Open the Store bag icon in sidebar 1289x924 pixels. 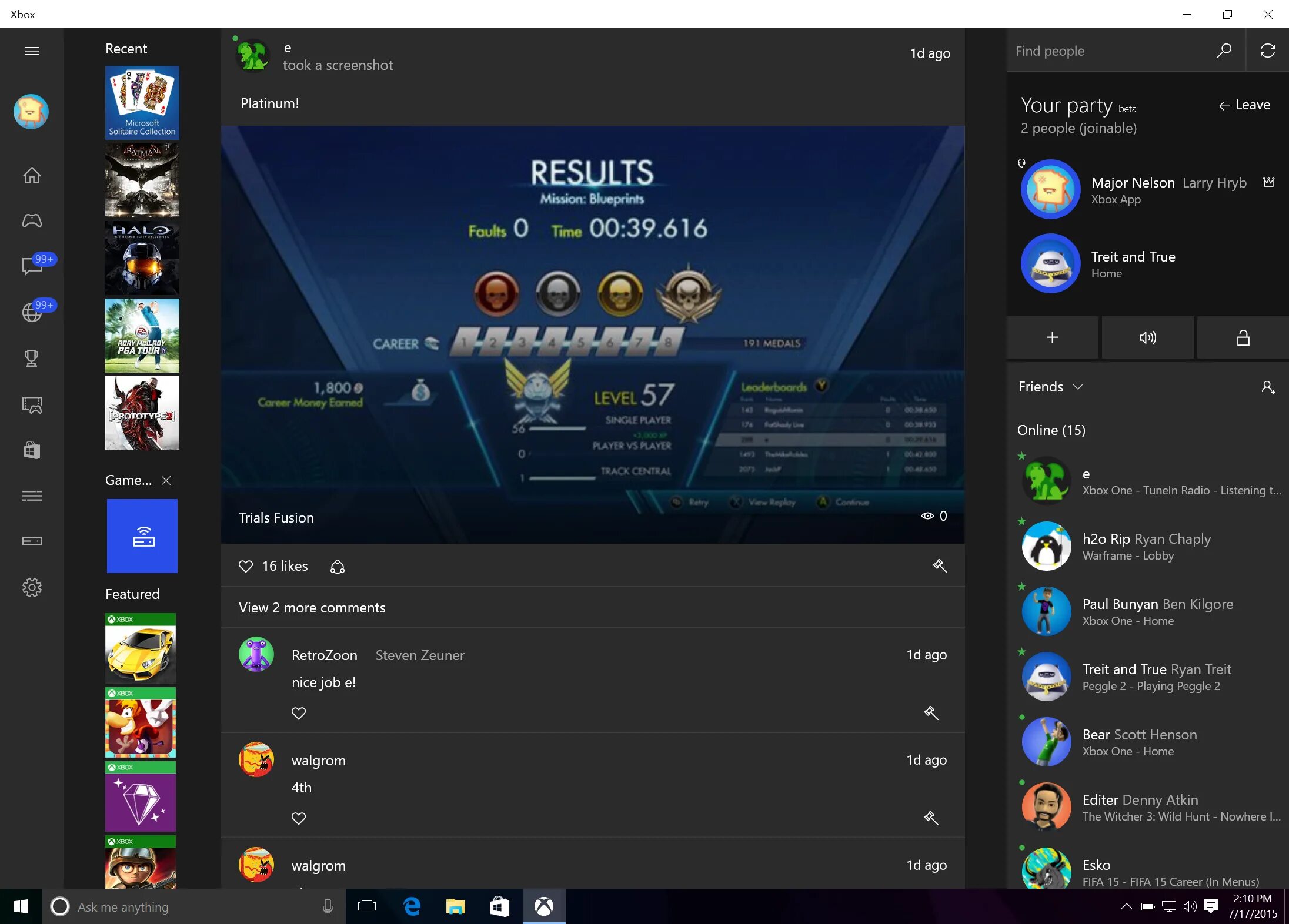[32, 450]
